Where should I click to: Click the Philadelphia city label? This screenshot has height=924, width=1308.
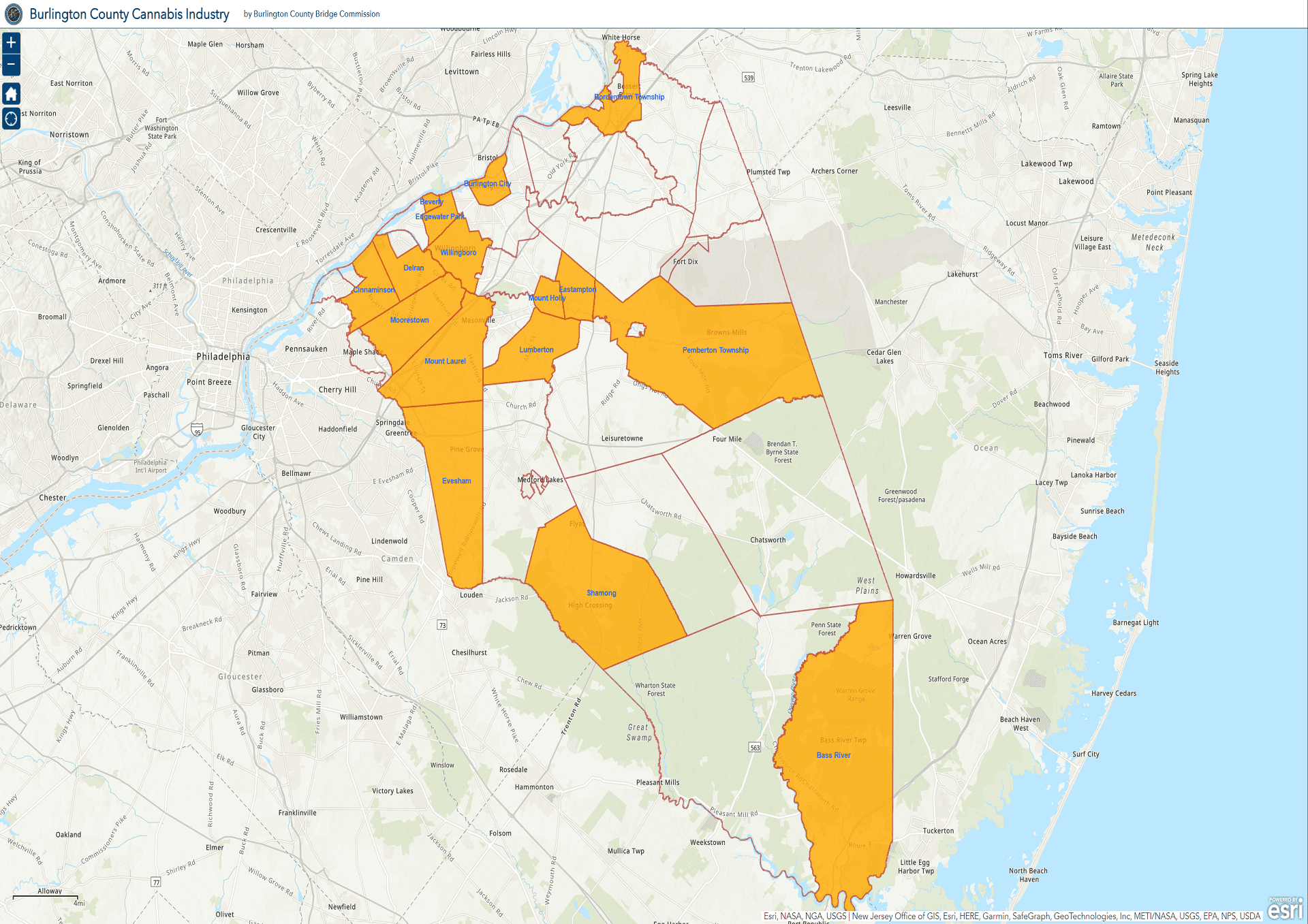pos(223,357)
